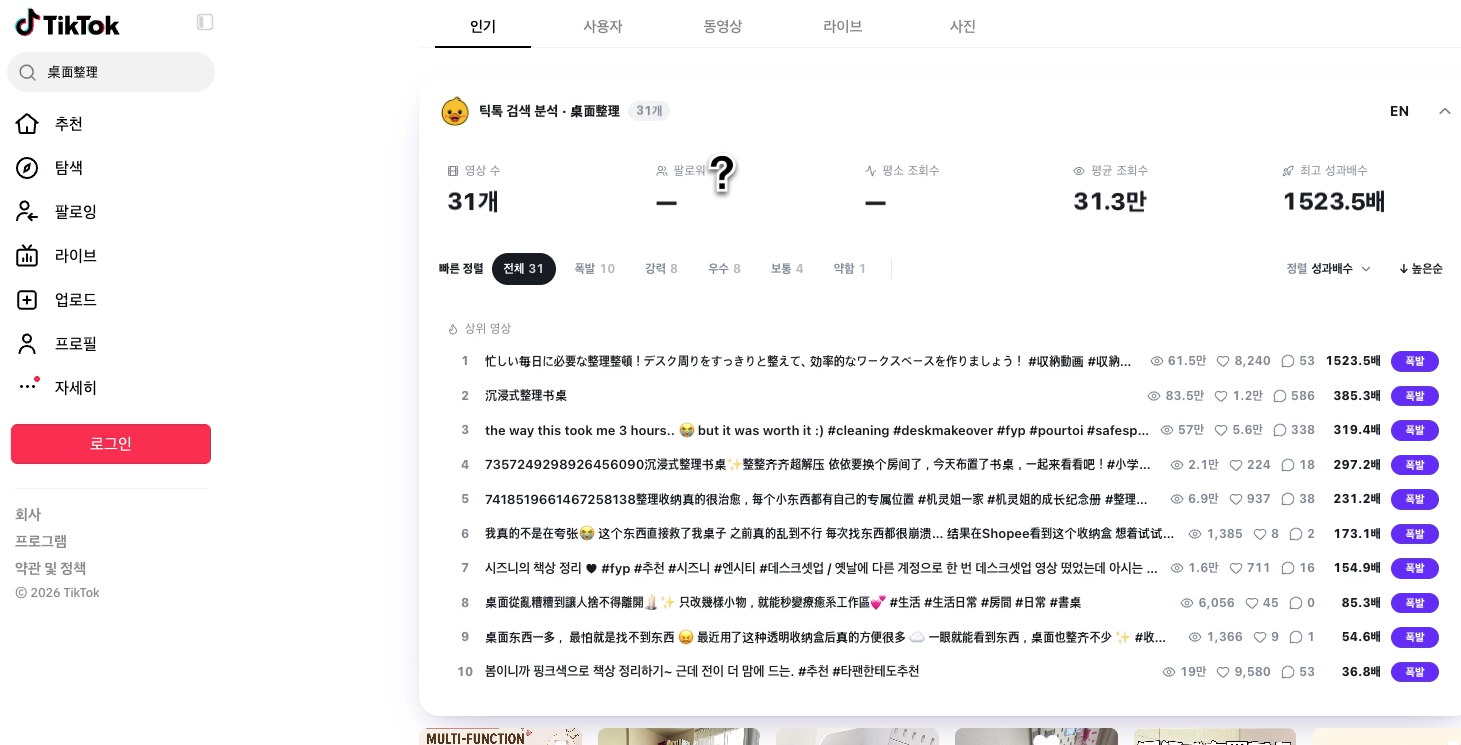Switch to the 인기 tab
This screenshot has width=1461, height=745.
(x=483, y=27)
